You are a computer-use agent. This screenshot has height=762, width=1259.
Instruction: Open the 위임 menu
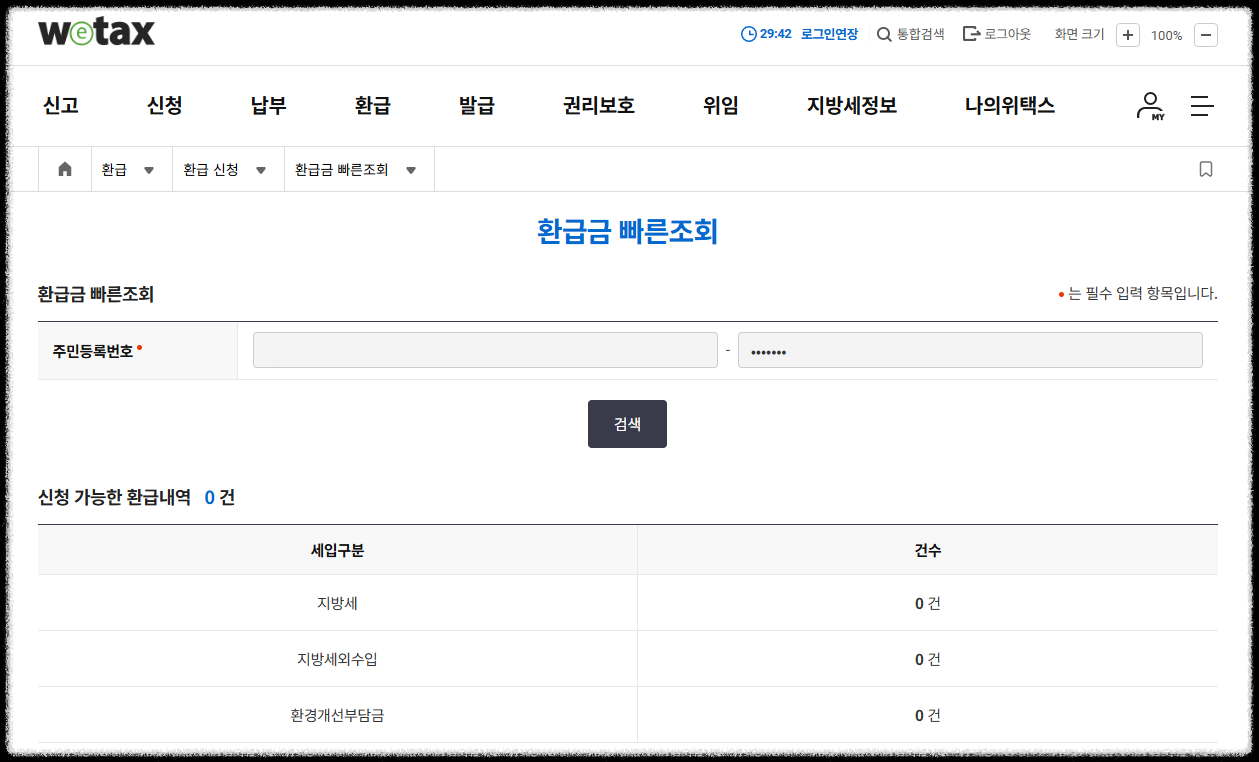tap(721, 106)
